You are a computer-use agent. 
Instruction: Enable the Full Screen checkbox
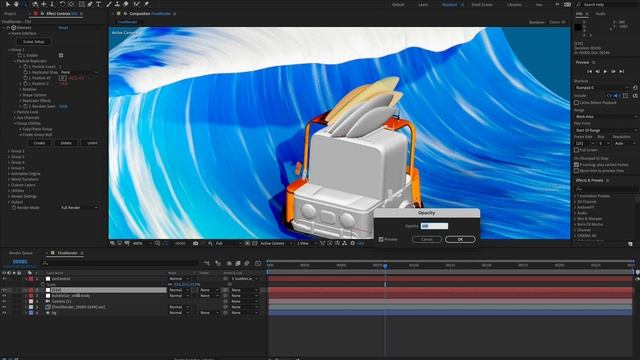(576, 150)
